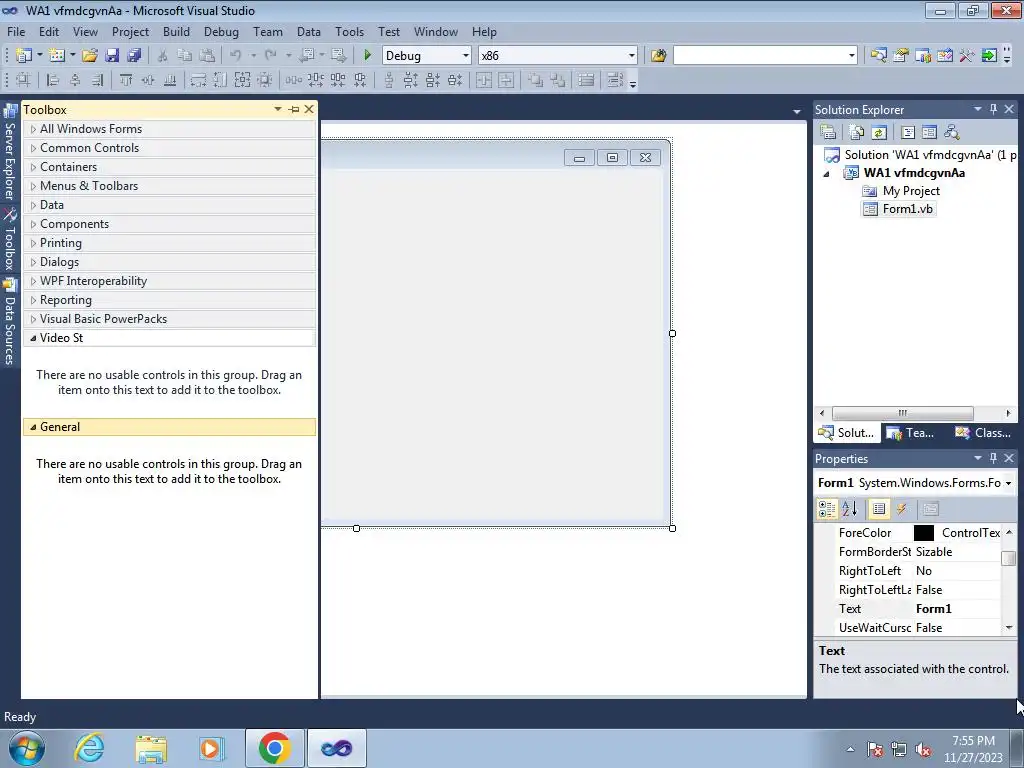
Task: Expand the Printing toolbox group
Action: click(x=33, y=243)
